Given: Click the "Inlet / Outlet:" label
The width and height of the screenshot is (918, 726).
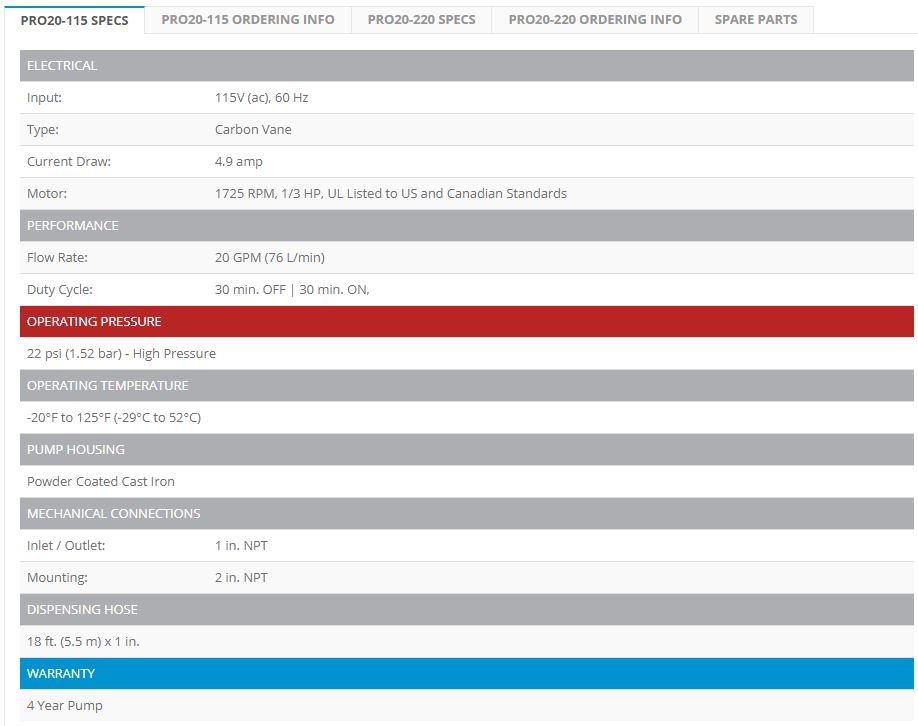Looking at the screenshot, I should [x=66, y=546].
